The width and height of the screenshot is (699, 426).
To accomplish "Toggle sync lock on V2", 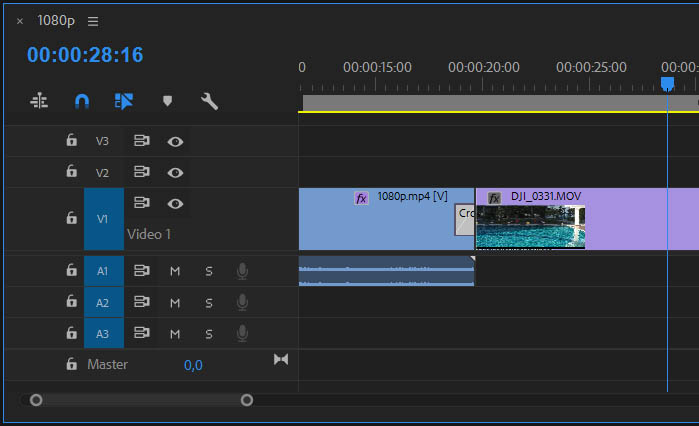I will click(x=142, y=172).
